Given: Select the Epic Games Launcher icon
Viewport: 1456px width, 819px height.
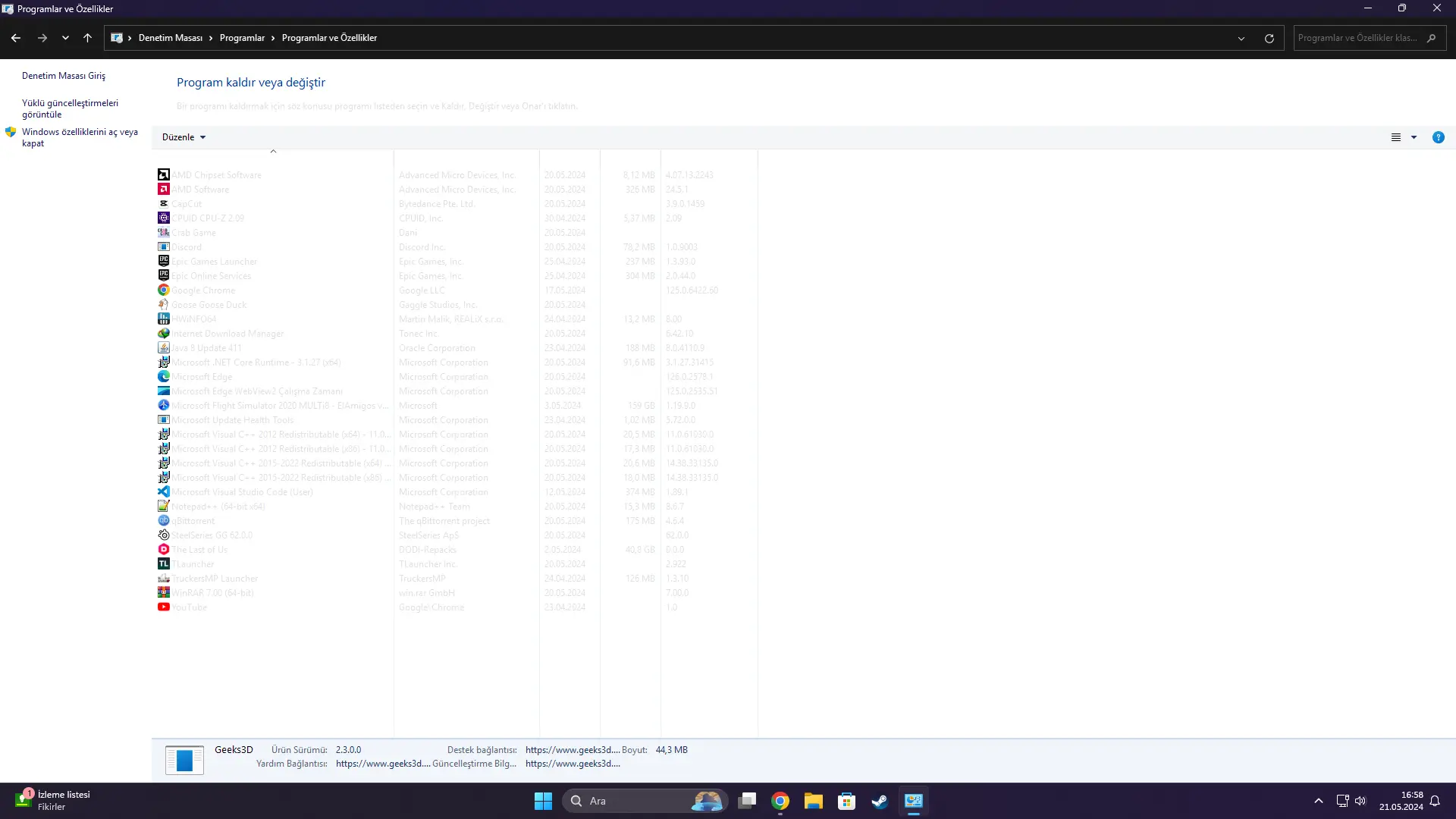Looking at the screenshot, I should tap(163, 262).
